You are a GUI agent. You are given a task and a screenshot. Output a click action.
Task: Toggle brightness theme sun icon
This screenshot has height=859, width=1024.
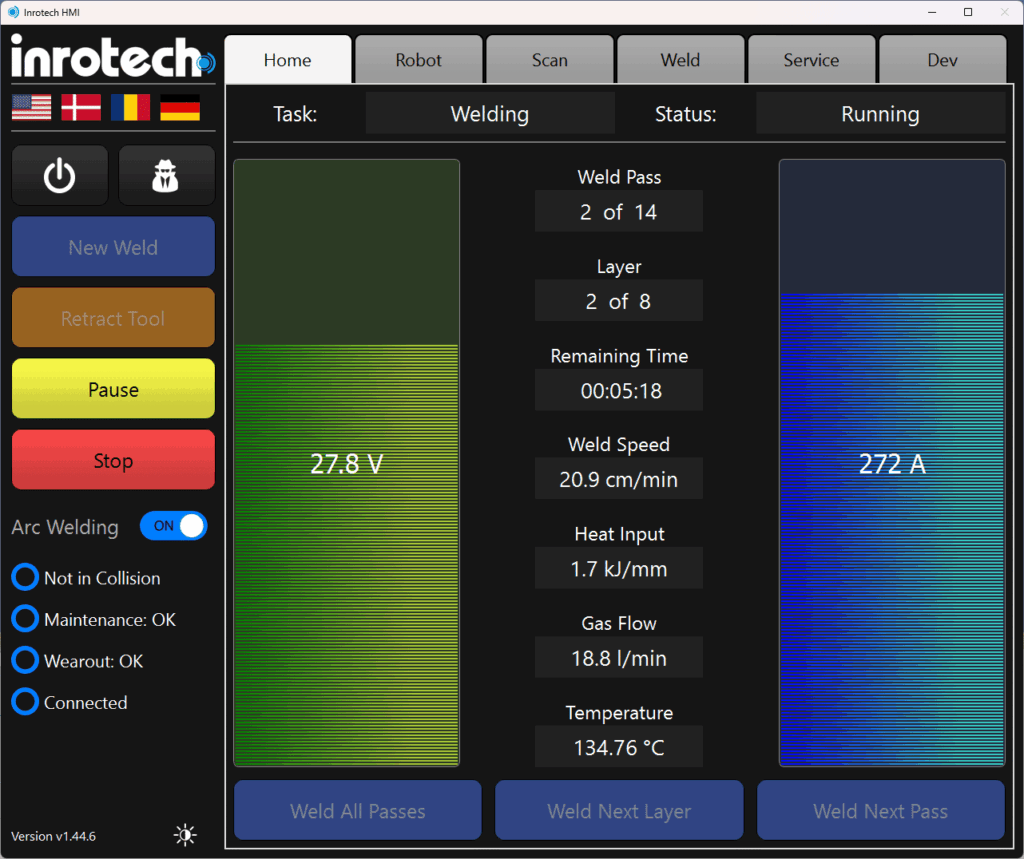click(x=185, y=835)
